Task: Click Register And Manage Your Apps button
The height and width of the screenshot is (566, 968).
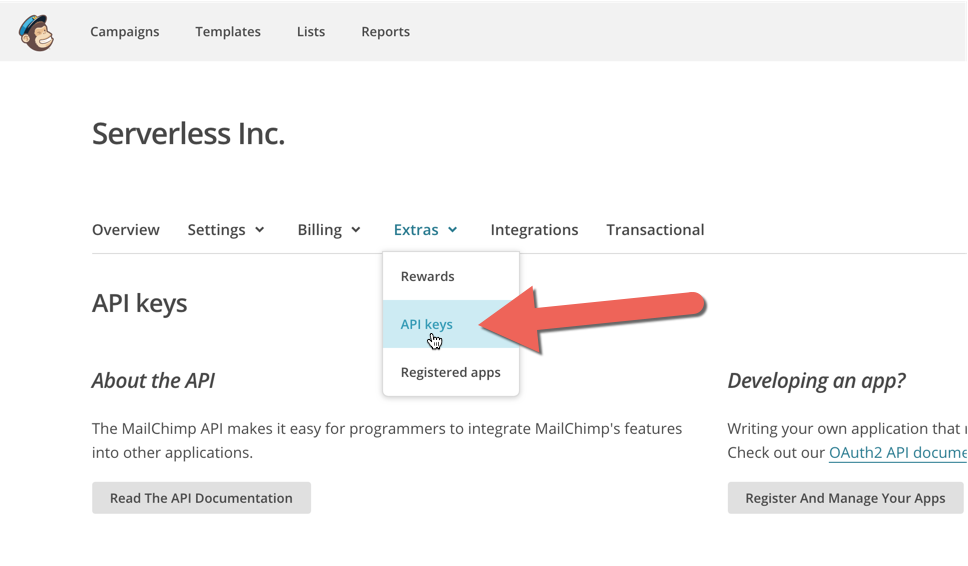Action: [845, 498]
